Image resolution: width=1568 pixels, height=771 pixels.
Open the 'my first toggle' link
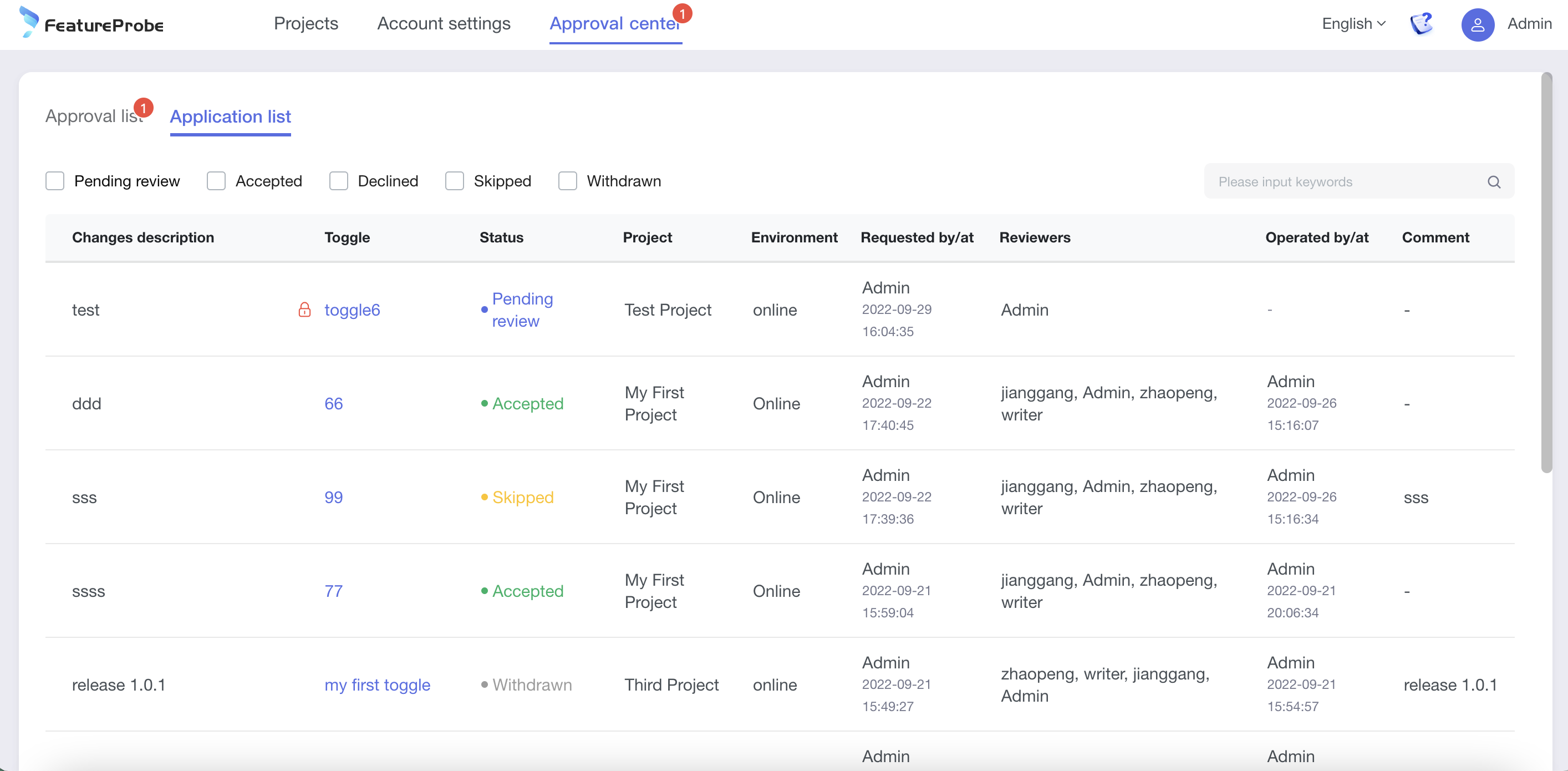click(377, 684)
